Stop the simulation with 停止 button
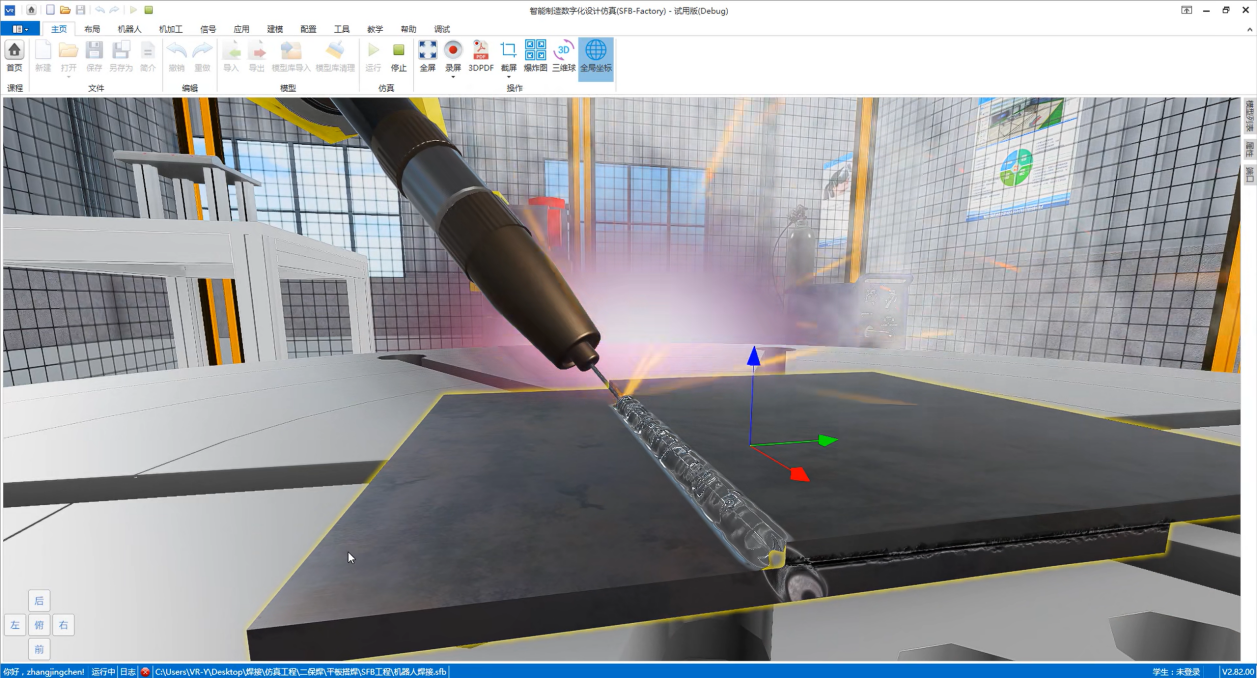The height and width of the screenshot is (678, 1257). tap(398, 55)
